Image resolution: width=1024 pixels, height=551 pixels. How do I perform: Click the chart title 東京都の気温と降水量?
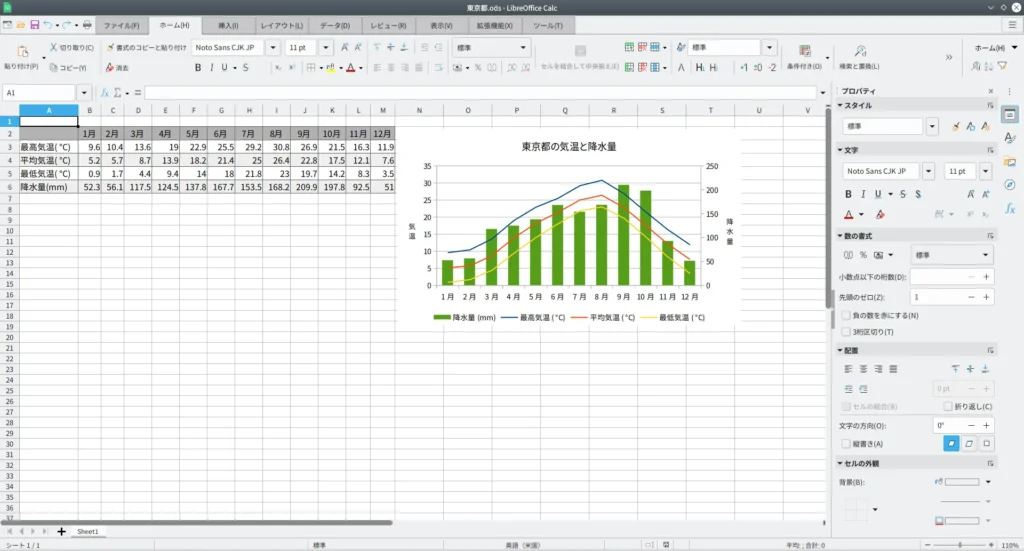pyautogui.click(x=569, y=146)
